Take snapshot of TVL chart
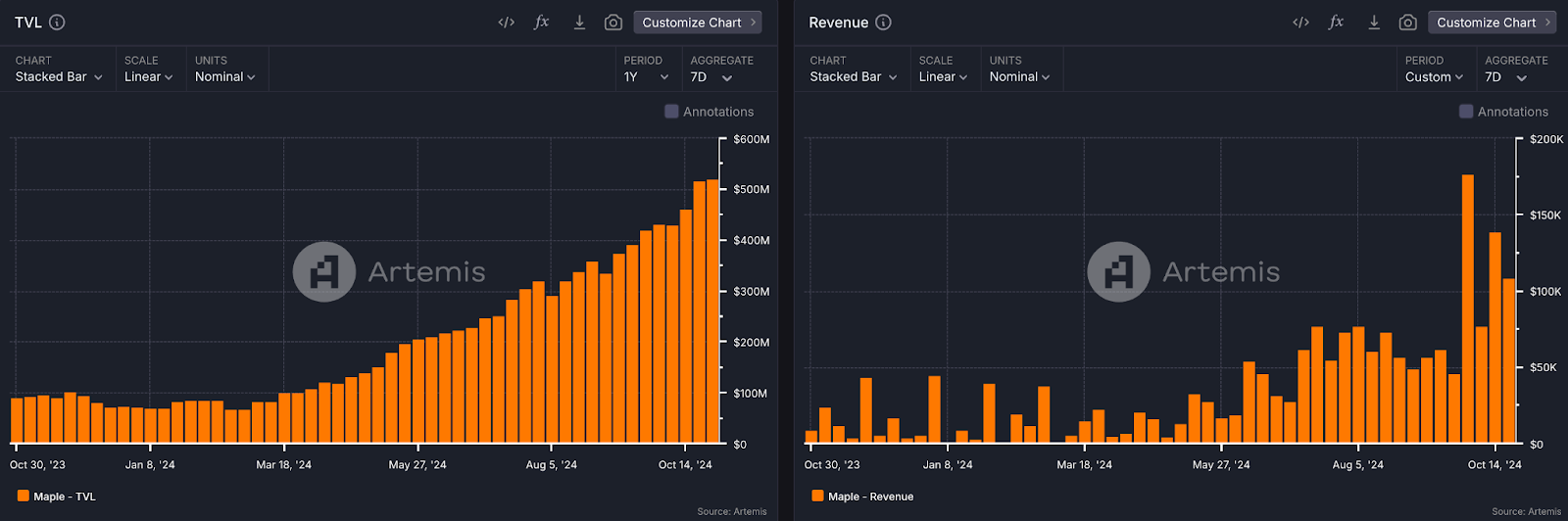 tap(613, 23)
